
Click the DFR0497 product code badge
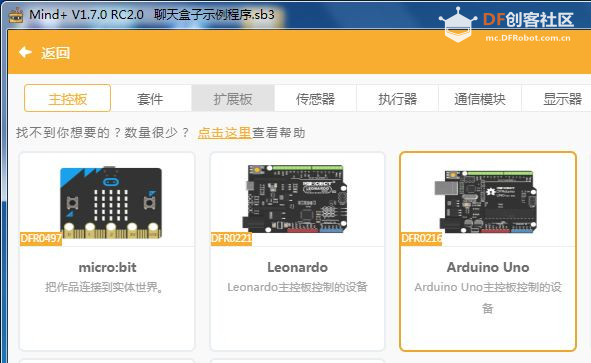point(41,238)
